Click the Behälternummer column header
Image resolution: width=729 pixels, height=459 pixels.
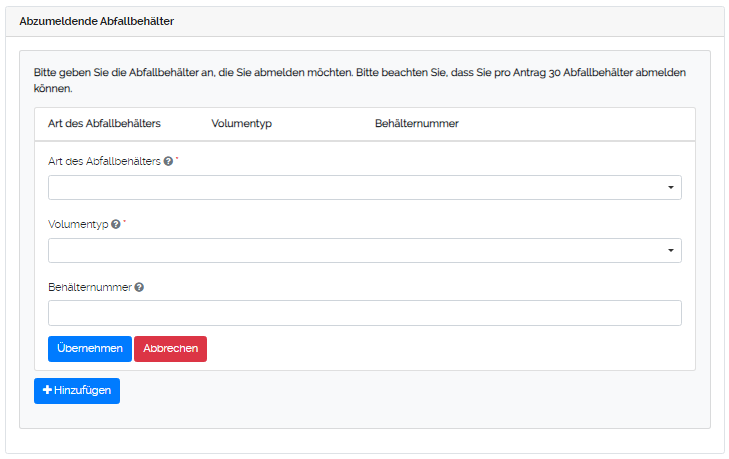pyautogui.click(x=416, y=124)
